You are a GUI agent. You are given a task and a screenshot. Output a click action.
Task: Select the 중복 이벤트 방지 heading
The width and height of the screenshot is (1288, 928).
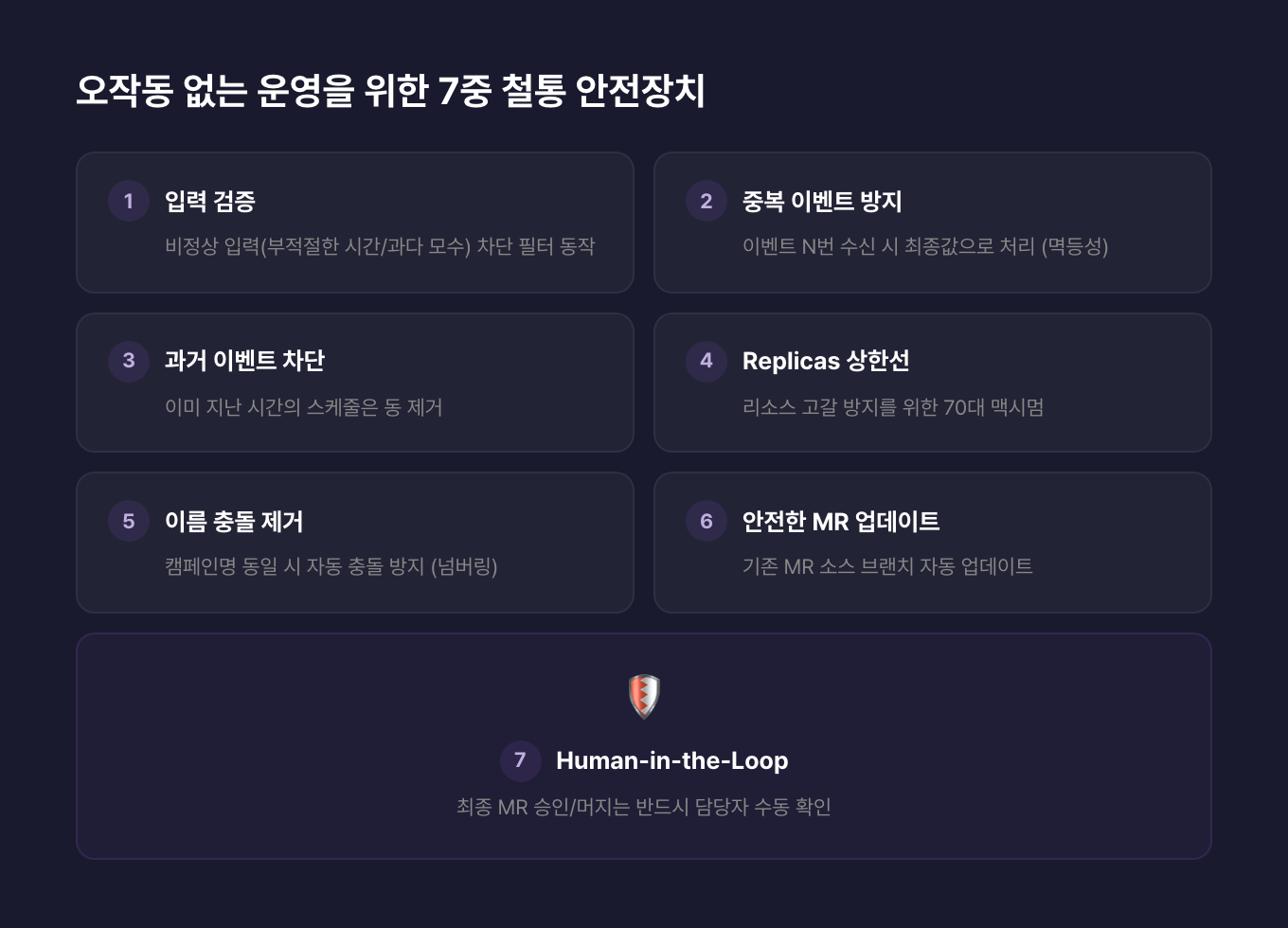click(x=821, y=201)
